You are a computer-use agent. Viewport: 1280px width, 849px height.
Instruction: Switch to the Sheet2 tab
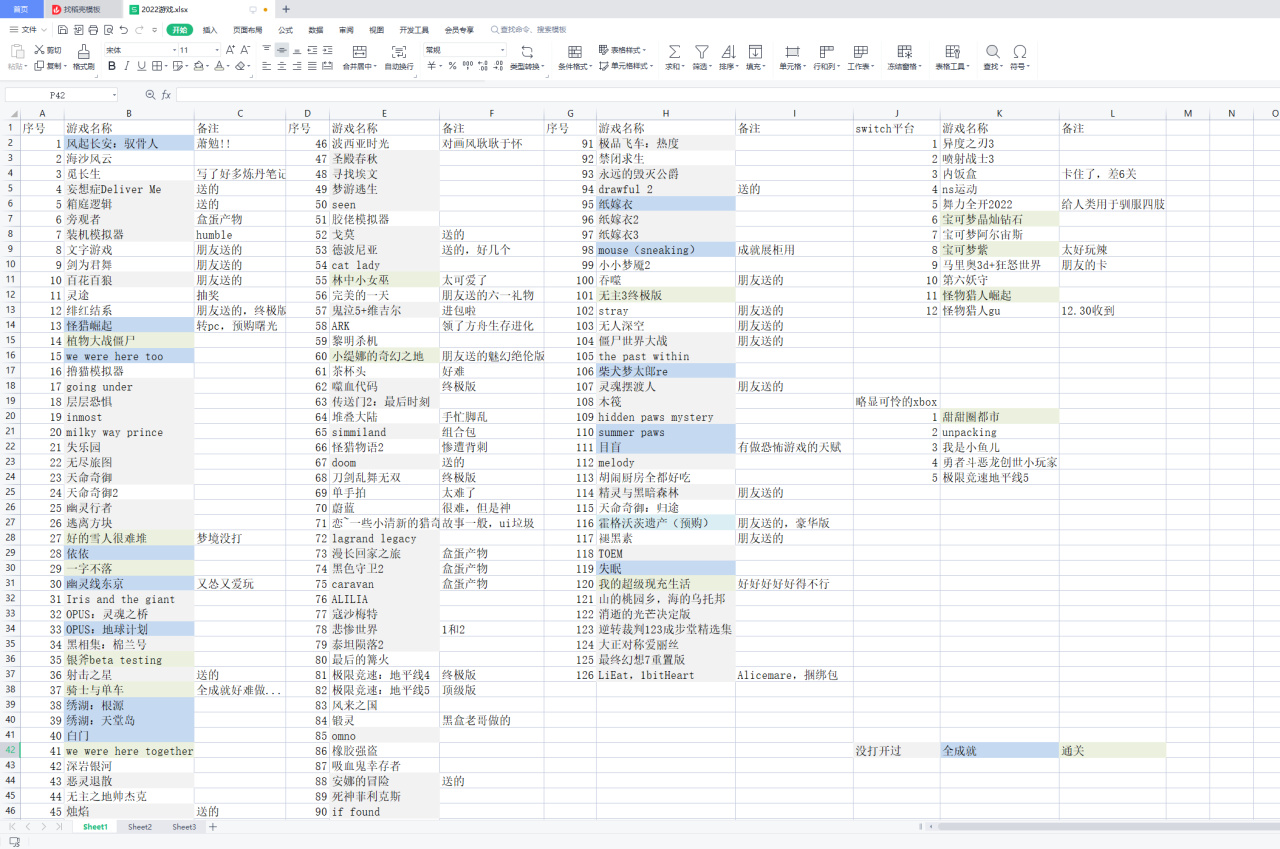tap(140, 827)
